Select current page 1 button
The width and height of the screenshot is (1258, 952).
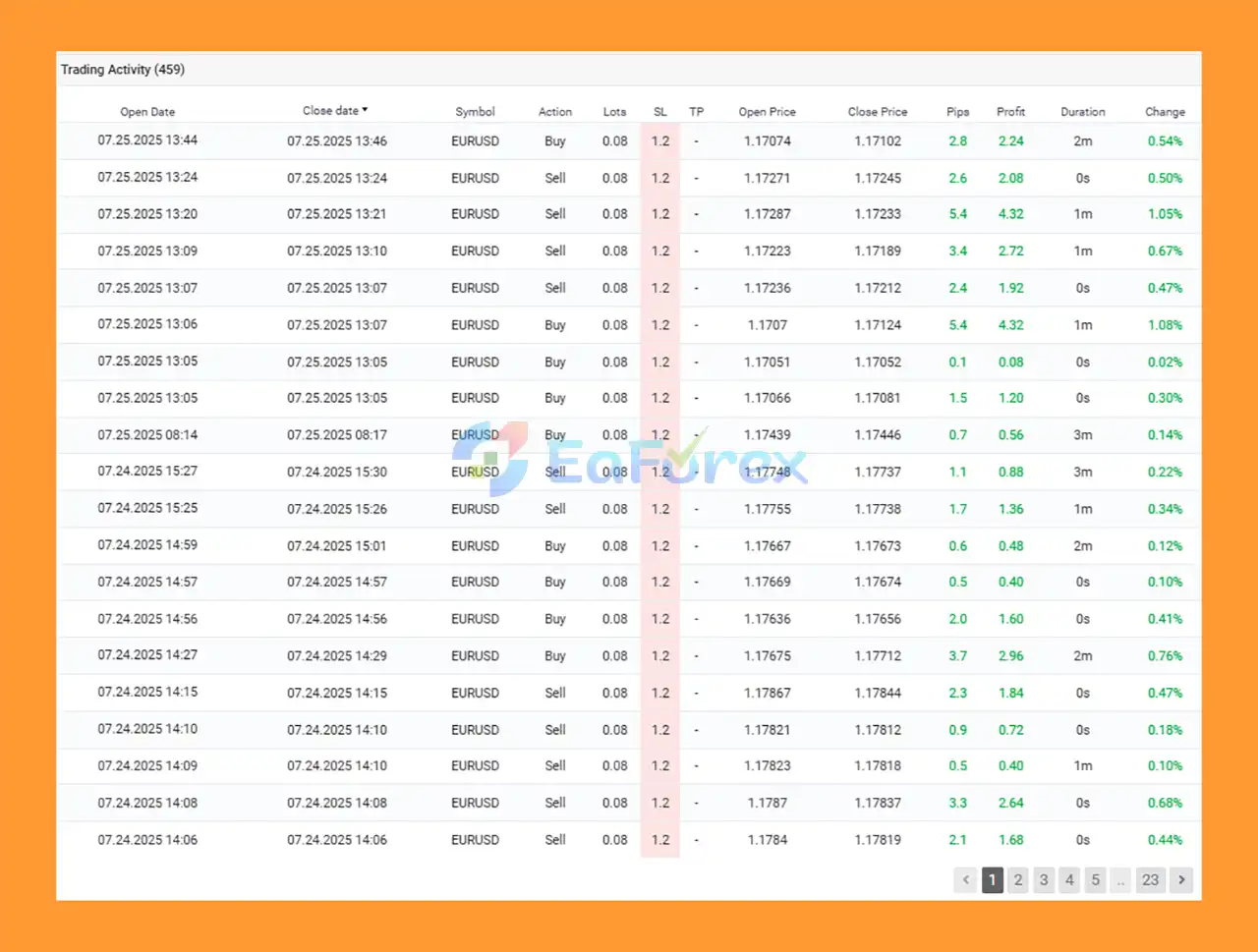pyautogui.click(x=993, y=880)
